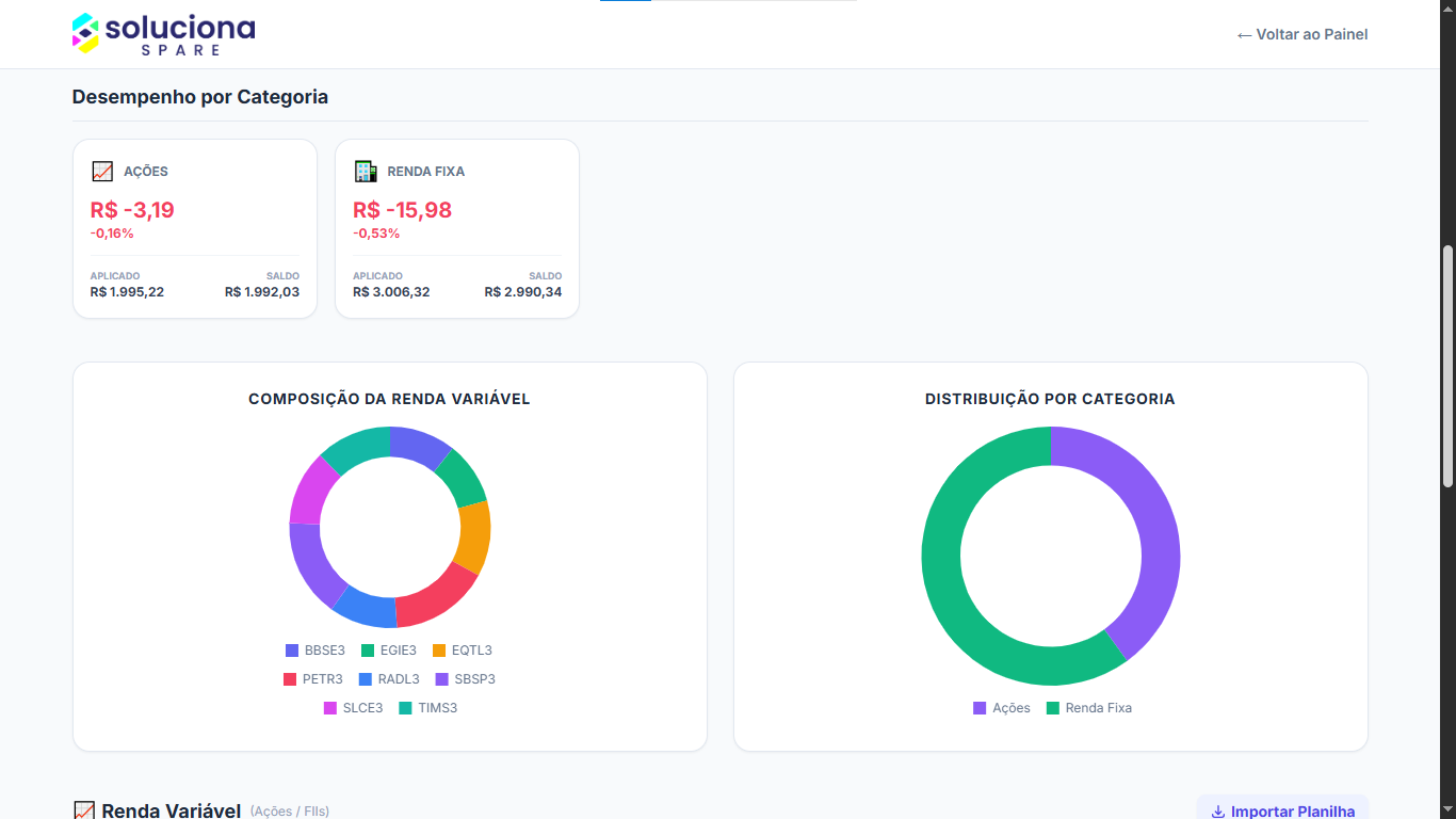
Task: Hide Ações in category distribution legend
Action: click(1002, 708)
